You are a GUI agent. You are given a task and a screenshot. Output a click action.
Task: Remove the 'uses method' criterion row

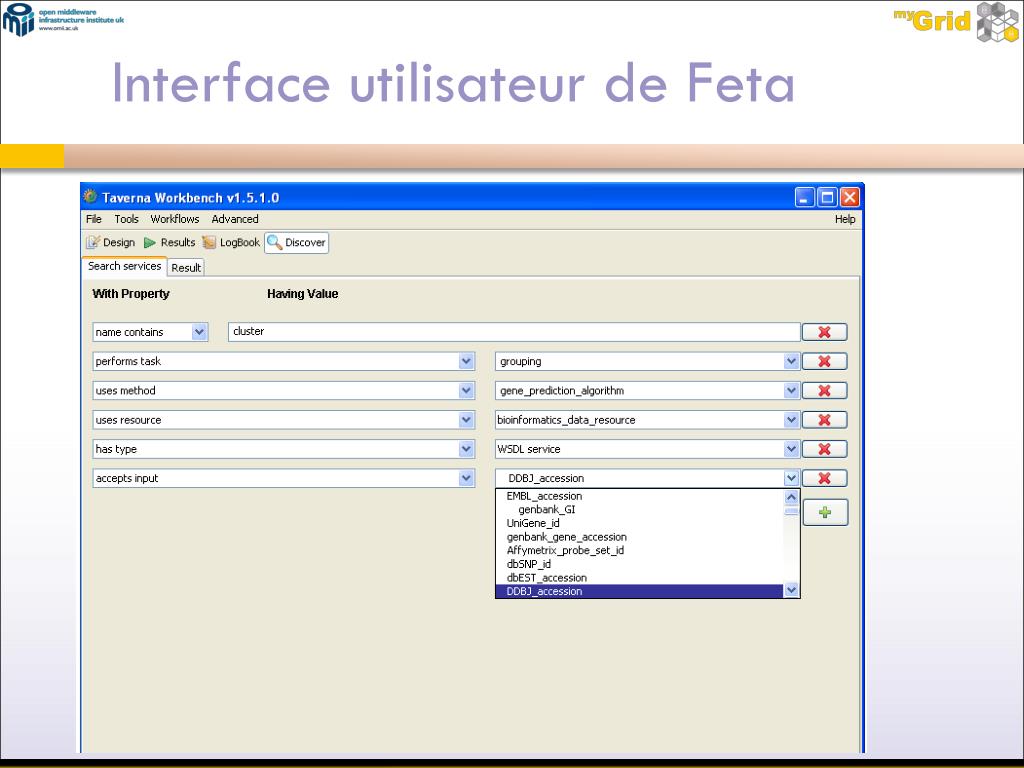pyautogui.click(x=824, y=391)
